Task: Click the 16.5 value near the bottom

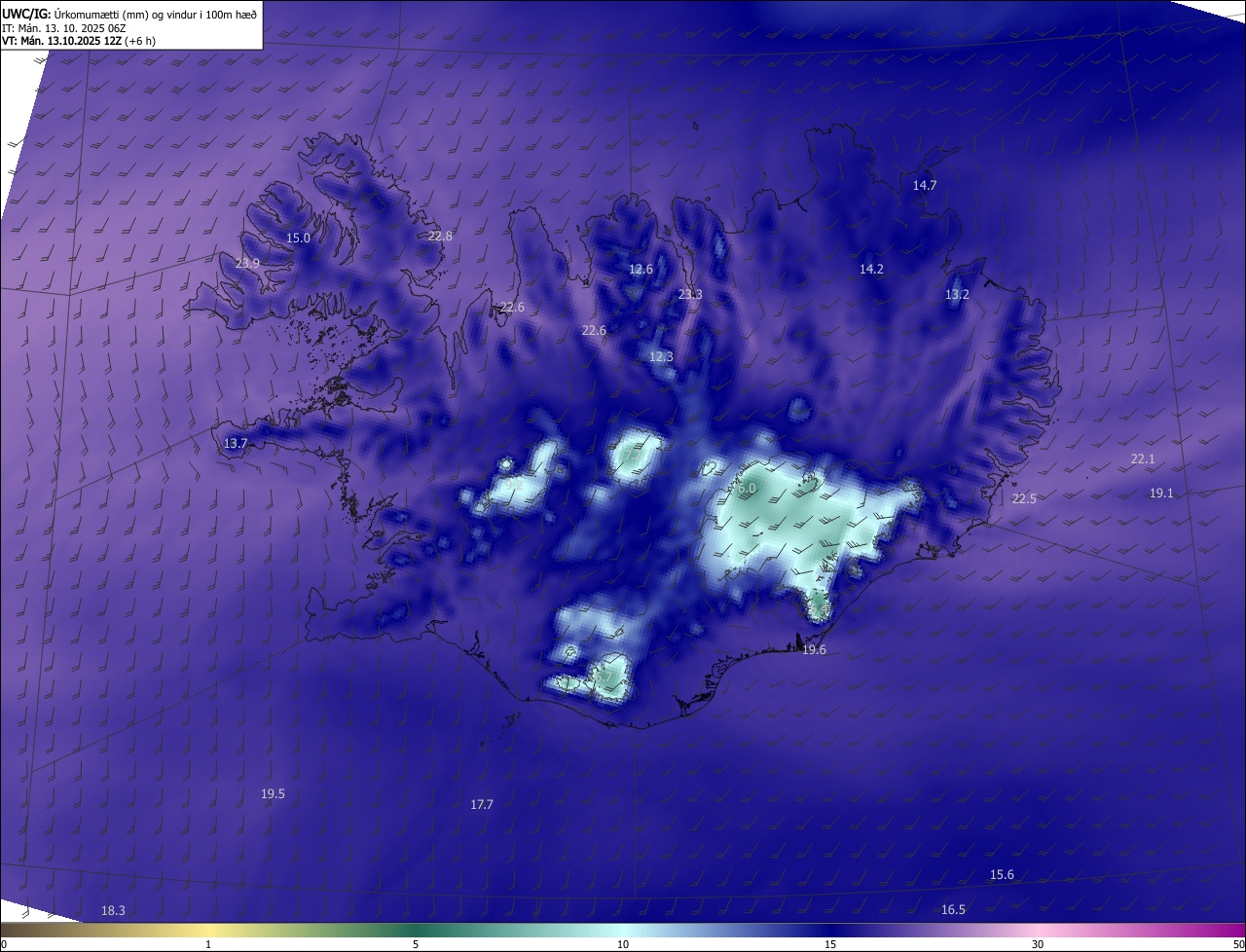Action: pos(953,909)
